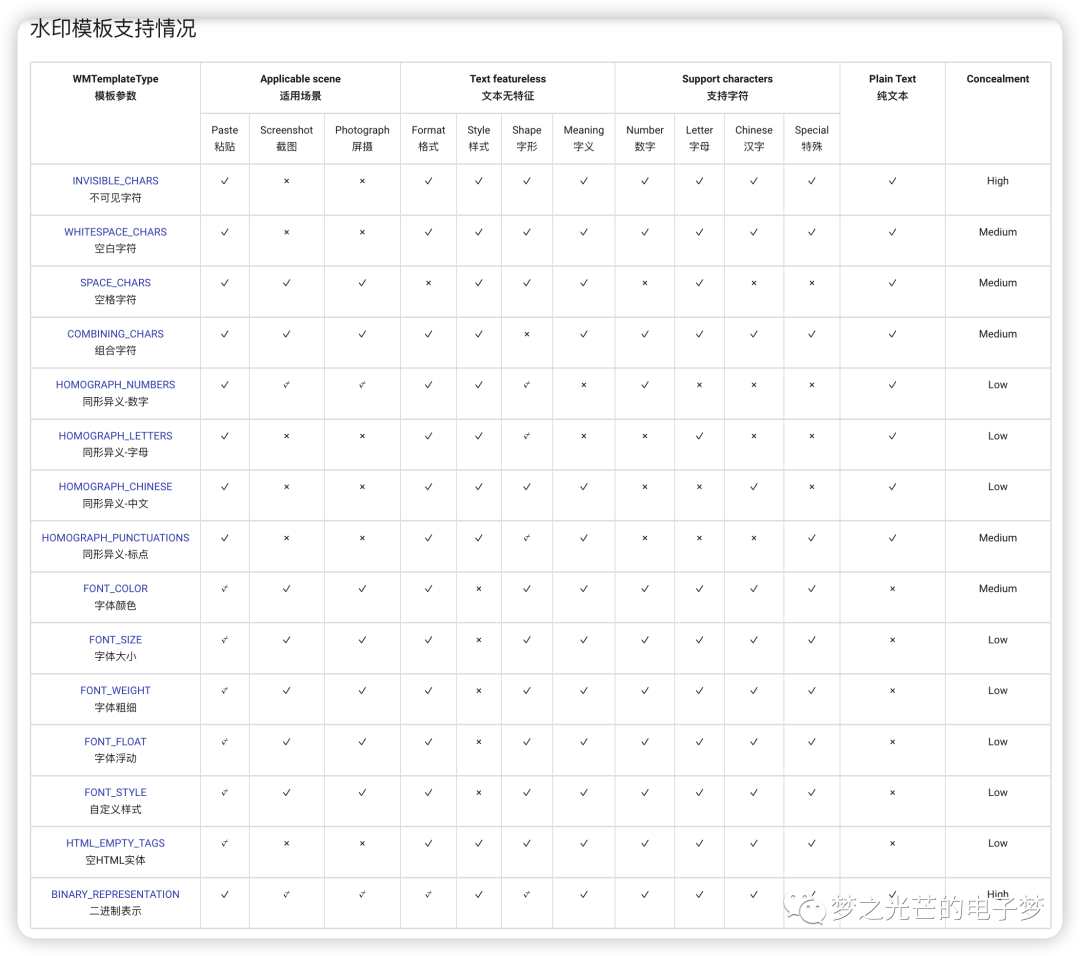
Task: Open the FONT_COLOR template link
Action: (x=115, y=589)
